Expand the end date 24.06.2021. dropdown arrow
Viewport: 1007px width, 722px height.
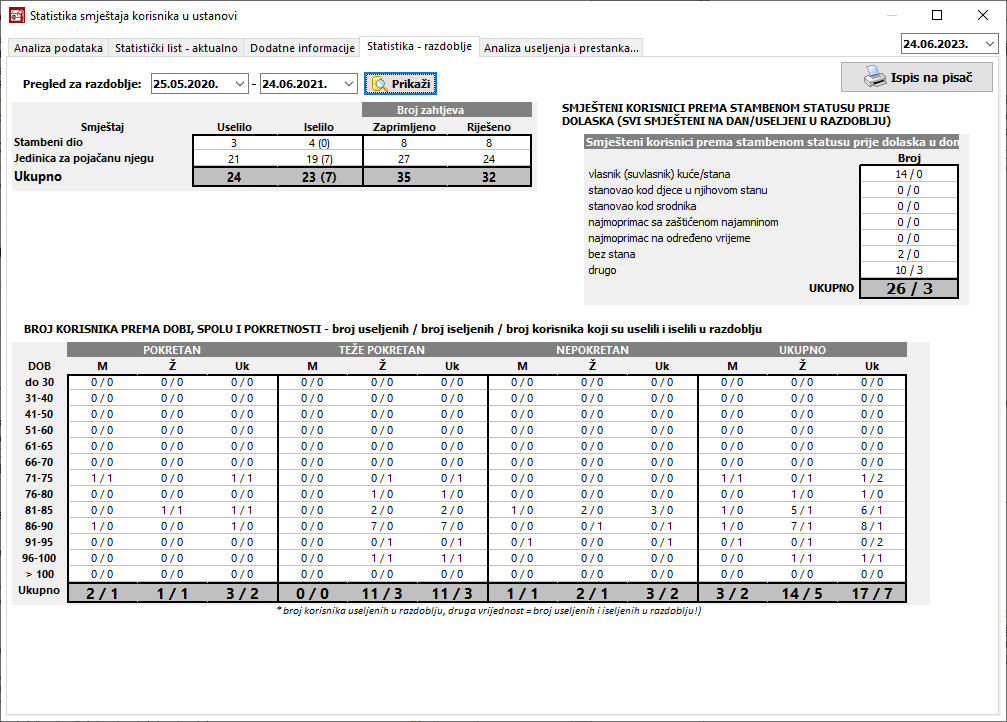coord(348,85)
